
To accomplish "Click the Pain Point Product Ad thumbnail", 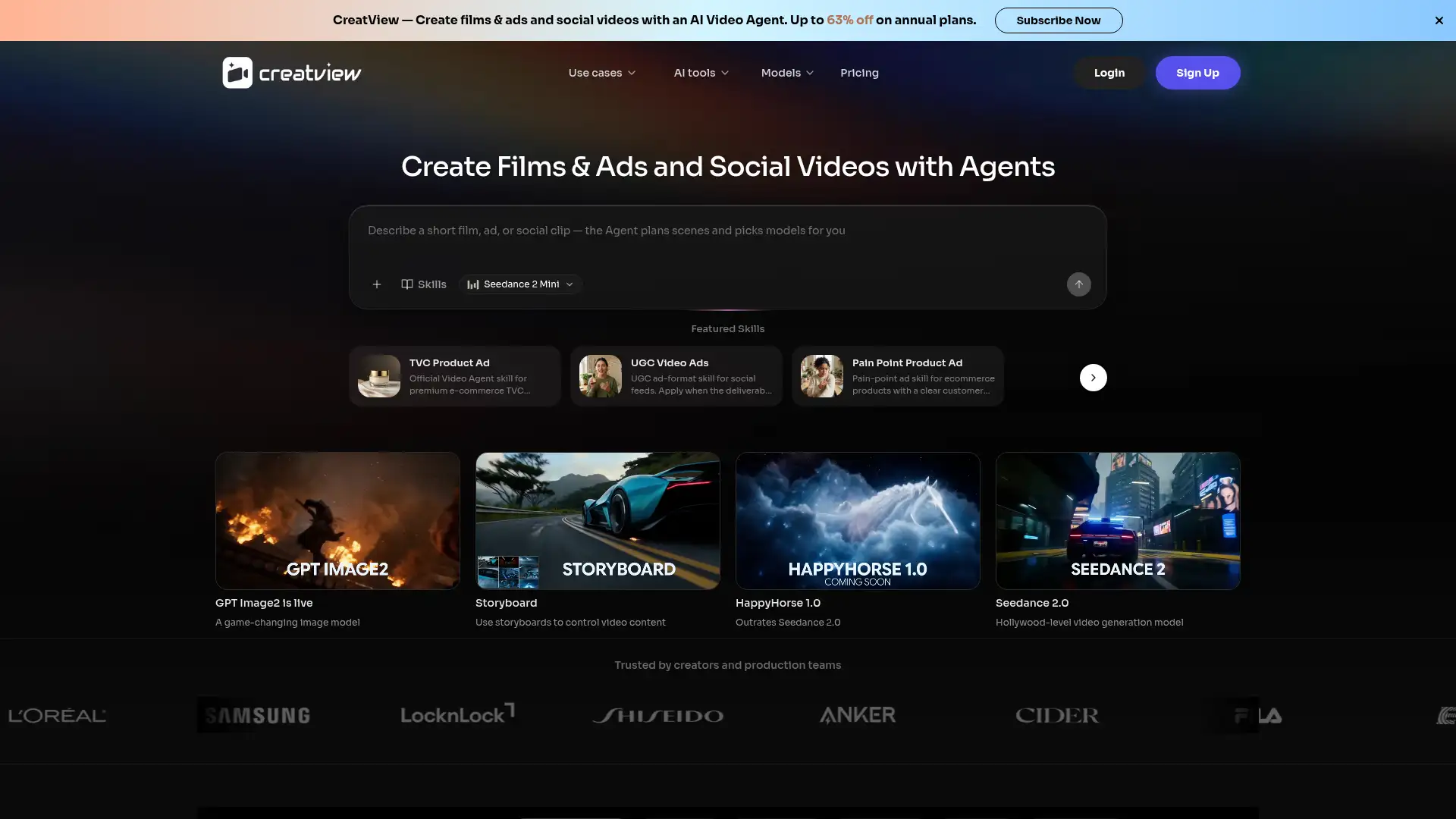I will (x=822, y=376).
